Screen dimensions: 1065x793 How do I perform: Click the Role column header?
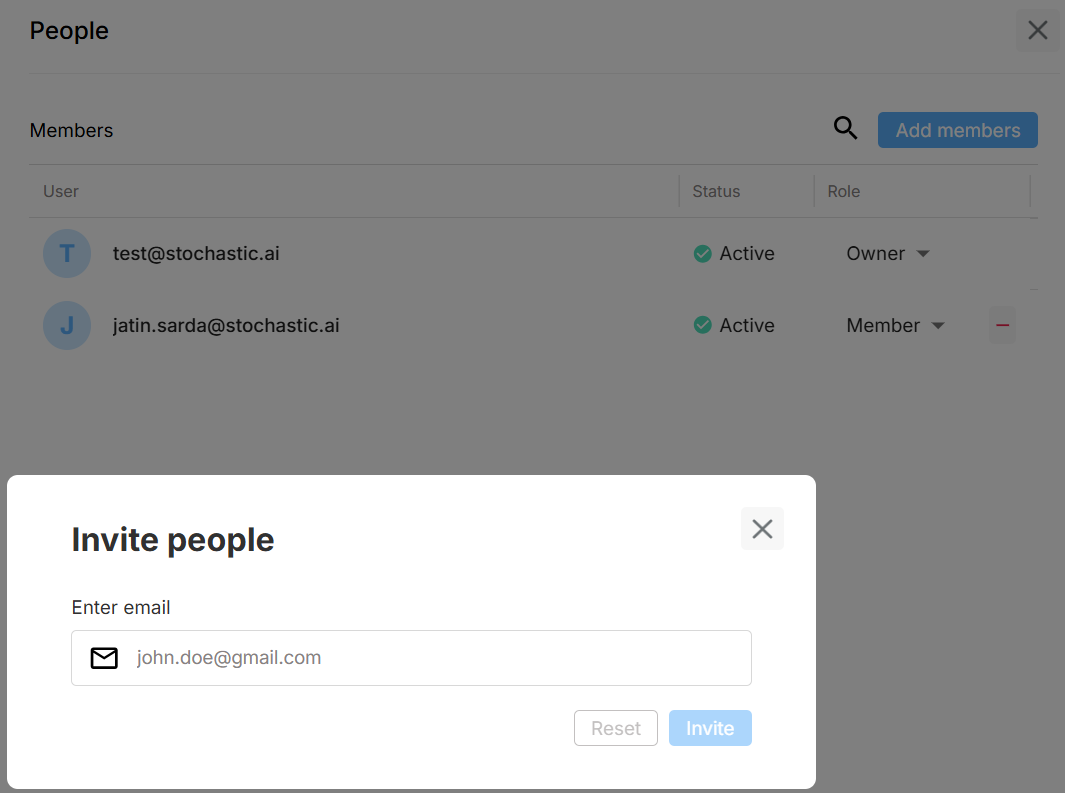(x=844, y=191)
